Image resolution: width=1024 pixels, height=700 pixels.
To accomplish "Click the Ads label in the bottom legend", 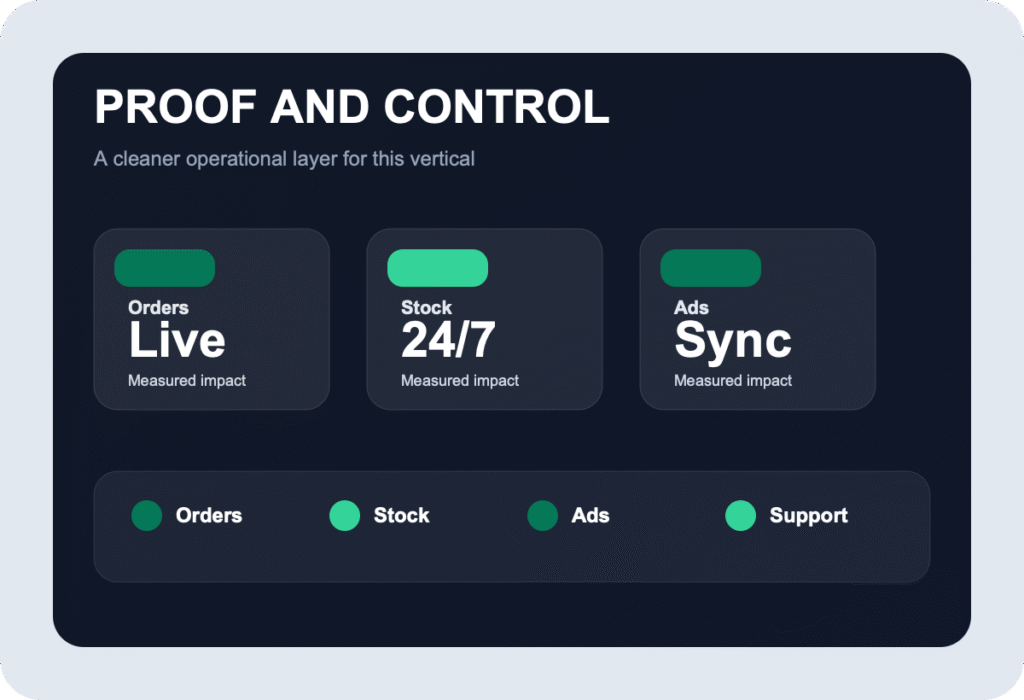I will click(x=590, y=516).
